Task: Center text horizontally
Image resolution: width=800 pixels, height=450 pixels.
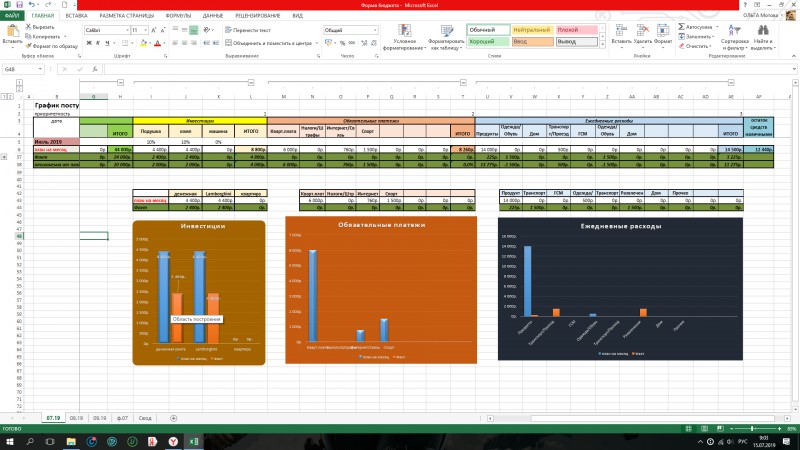Action: point(184,43)
